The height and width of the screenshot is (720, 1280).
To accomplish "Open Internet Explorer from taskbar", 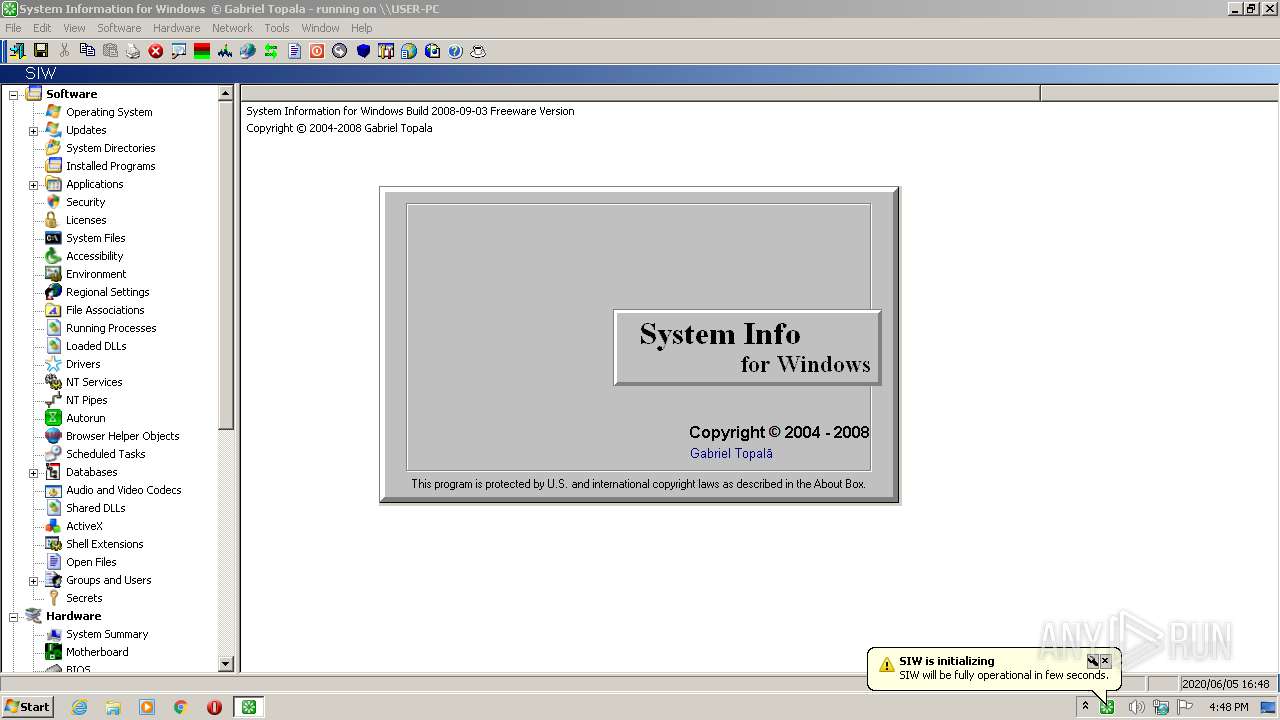I will 80,707.
